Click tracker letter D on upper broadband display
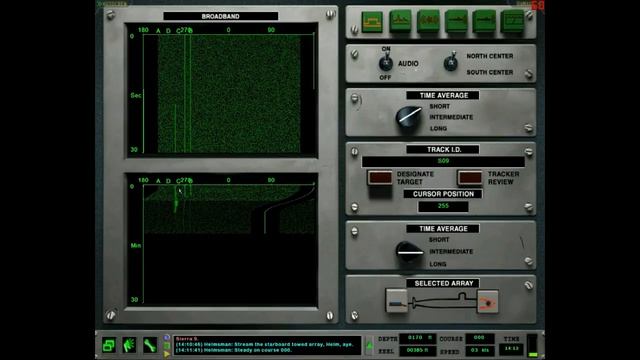This screenshot has height=360, width=640. pyautogui.click(x=168, y=31)
